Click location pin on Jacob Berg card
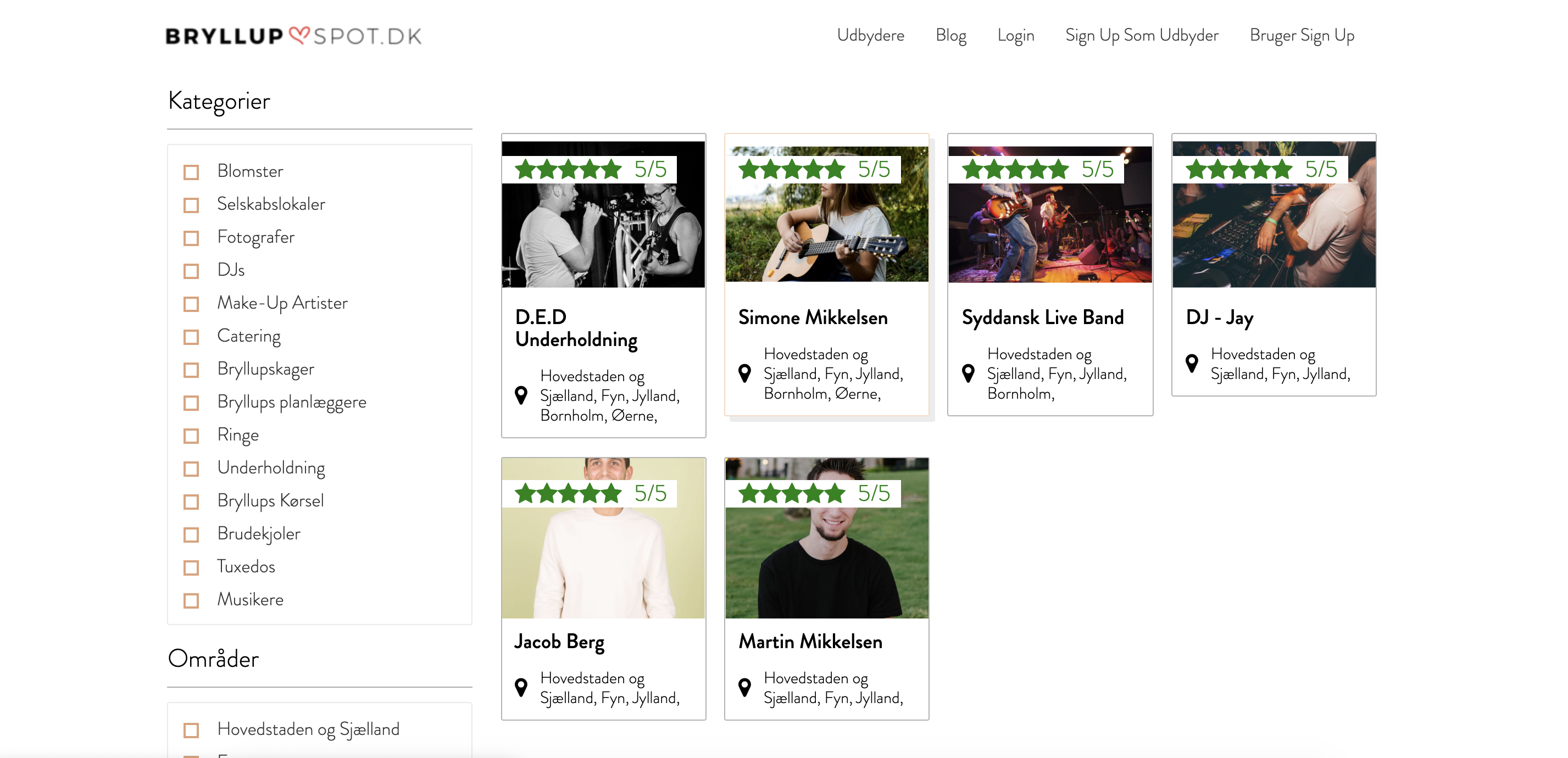This screenshot has width=1568, height=758. 521,688
